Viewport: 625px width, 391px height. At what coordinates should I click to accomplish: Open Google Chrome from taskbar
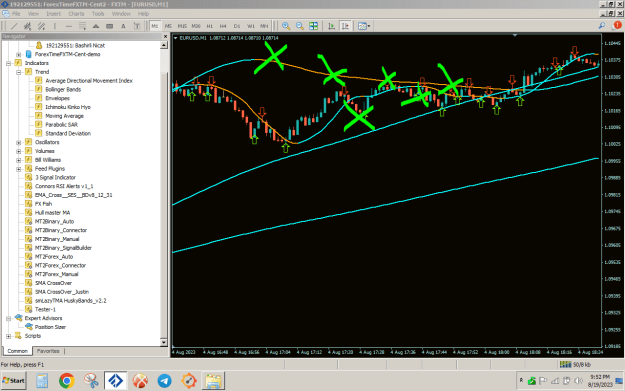pyautogui.click(x=67, y=381)
